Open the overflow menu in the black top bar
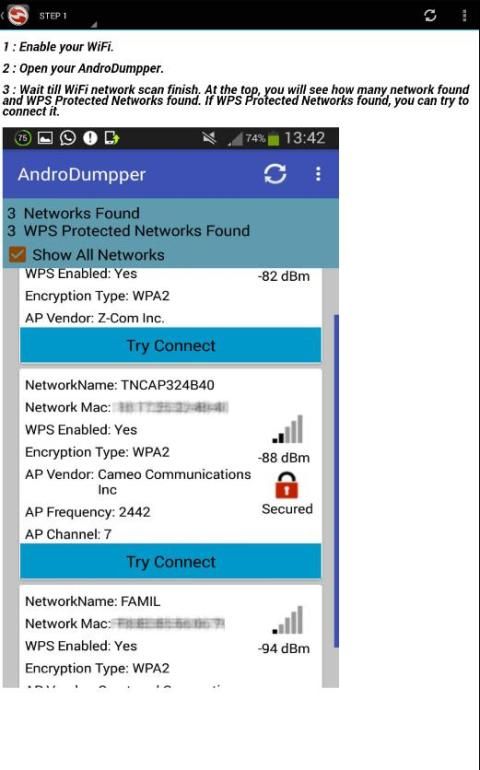The width and height of the screenshot is (480, 770). [464, 15]
